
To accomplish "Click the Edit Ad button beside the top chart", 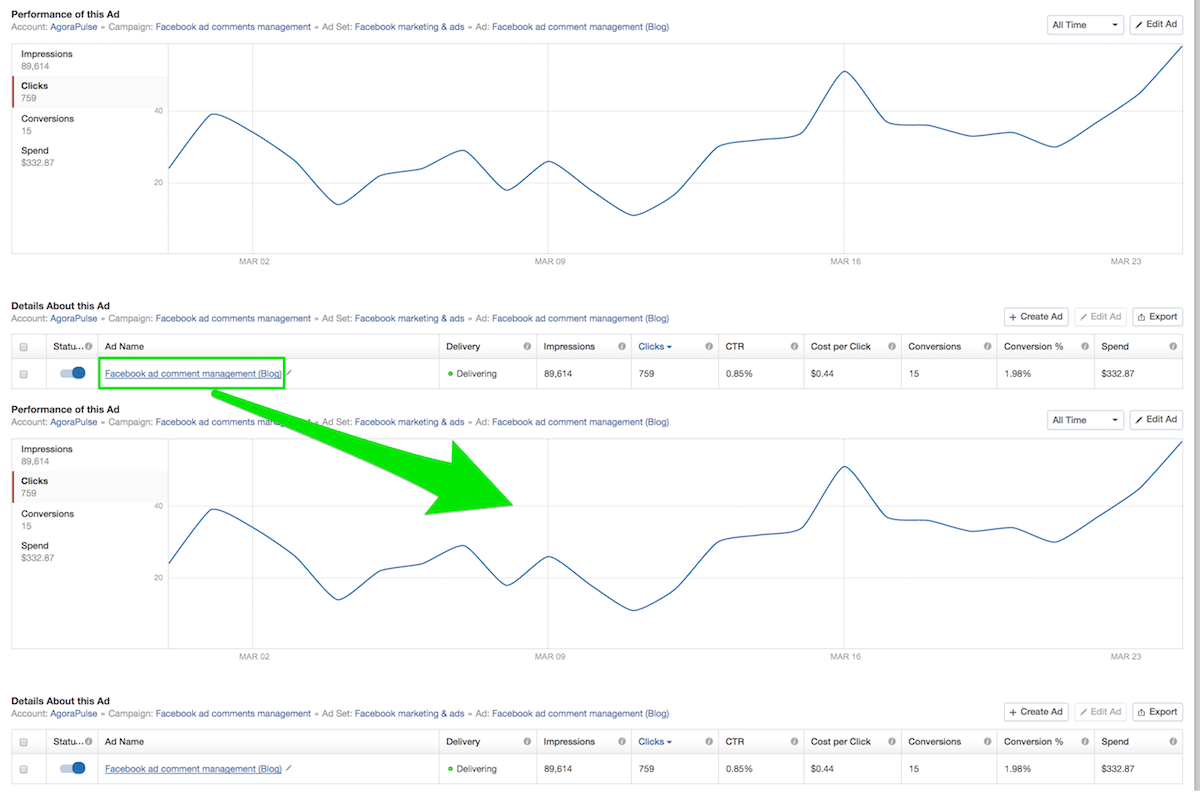I will click(1156, 25).
